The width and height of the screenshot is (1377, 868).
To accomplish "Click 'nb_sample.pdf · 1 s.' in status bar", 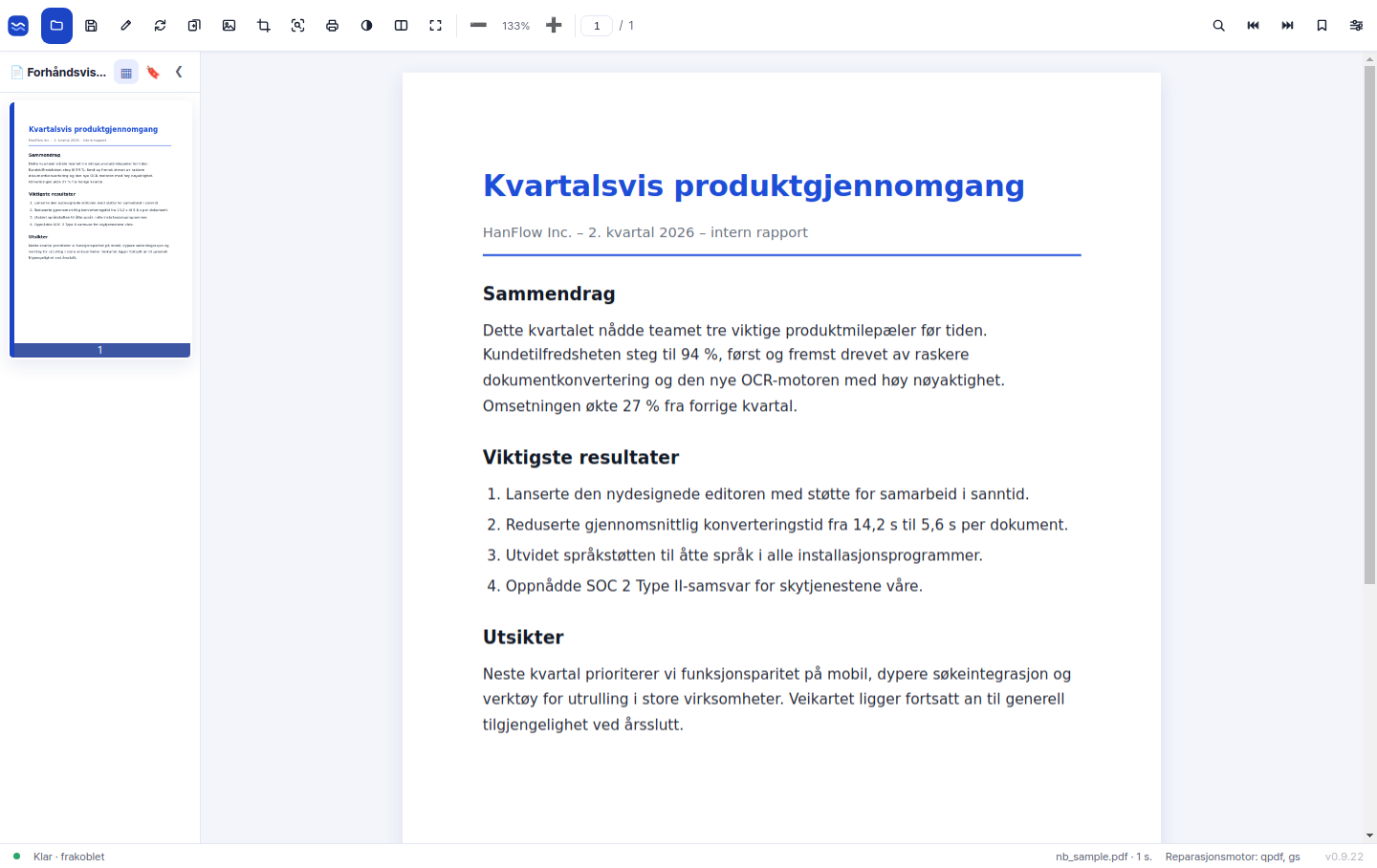I will [x=1104, y=857].
